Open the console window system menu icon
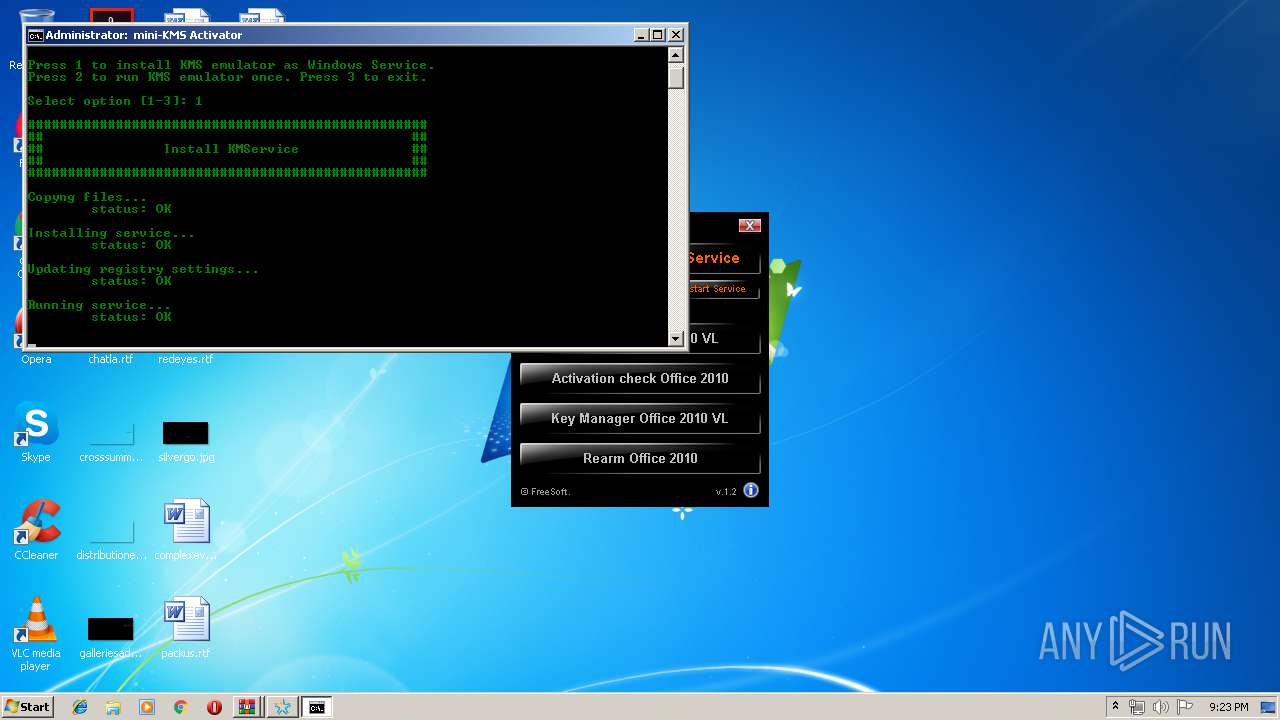This screenshot has width=1280, height=720. tap(36, 35)
